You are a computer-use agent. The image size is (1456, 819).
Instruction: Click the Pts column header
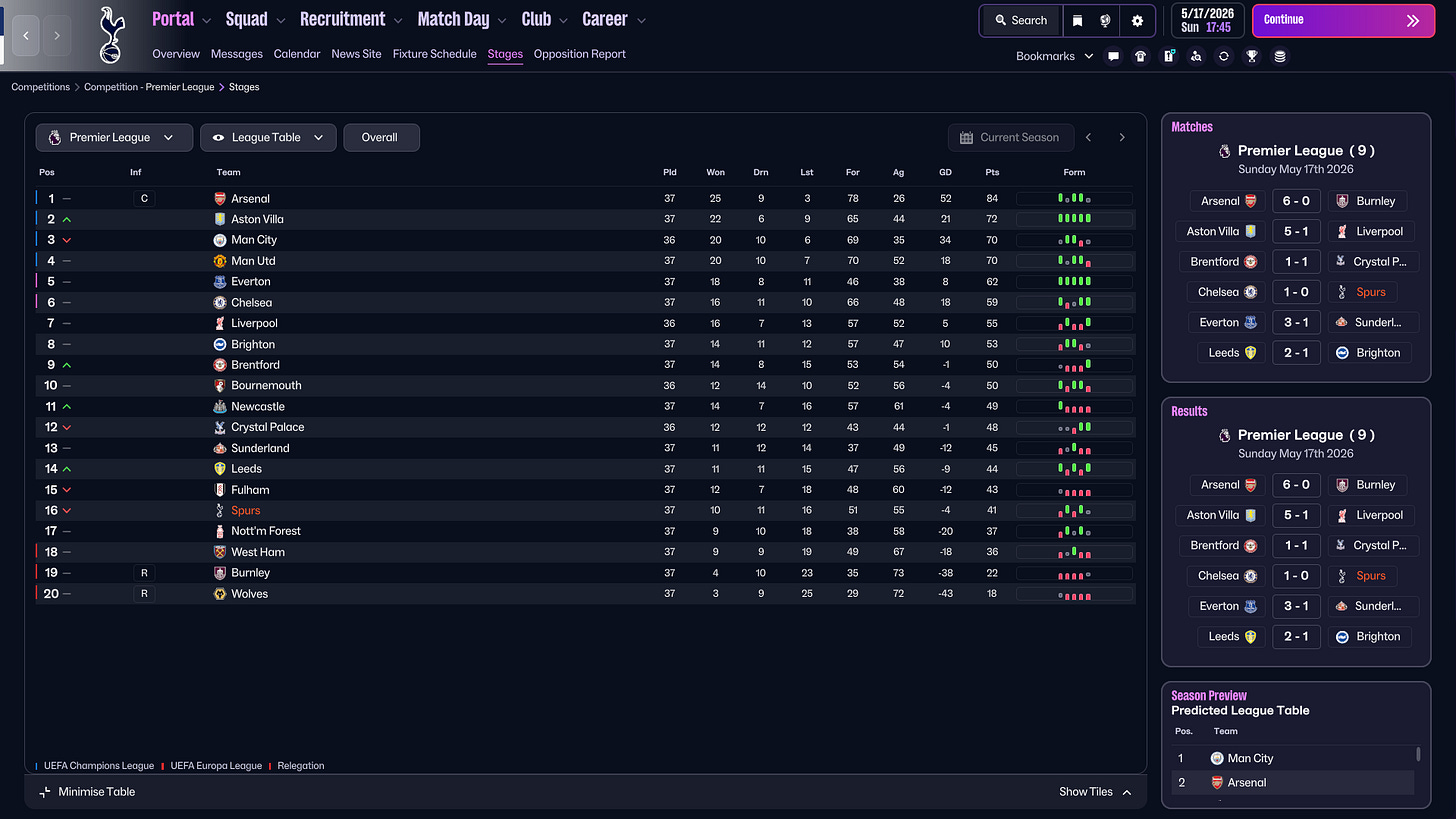992,172
